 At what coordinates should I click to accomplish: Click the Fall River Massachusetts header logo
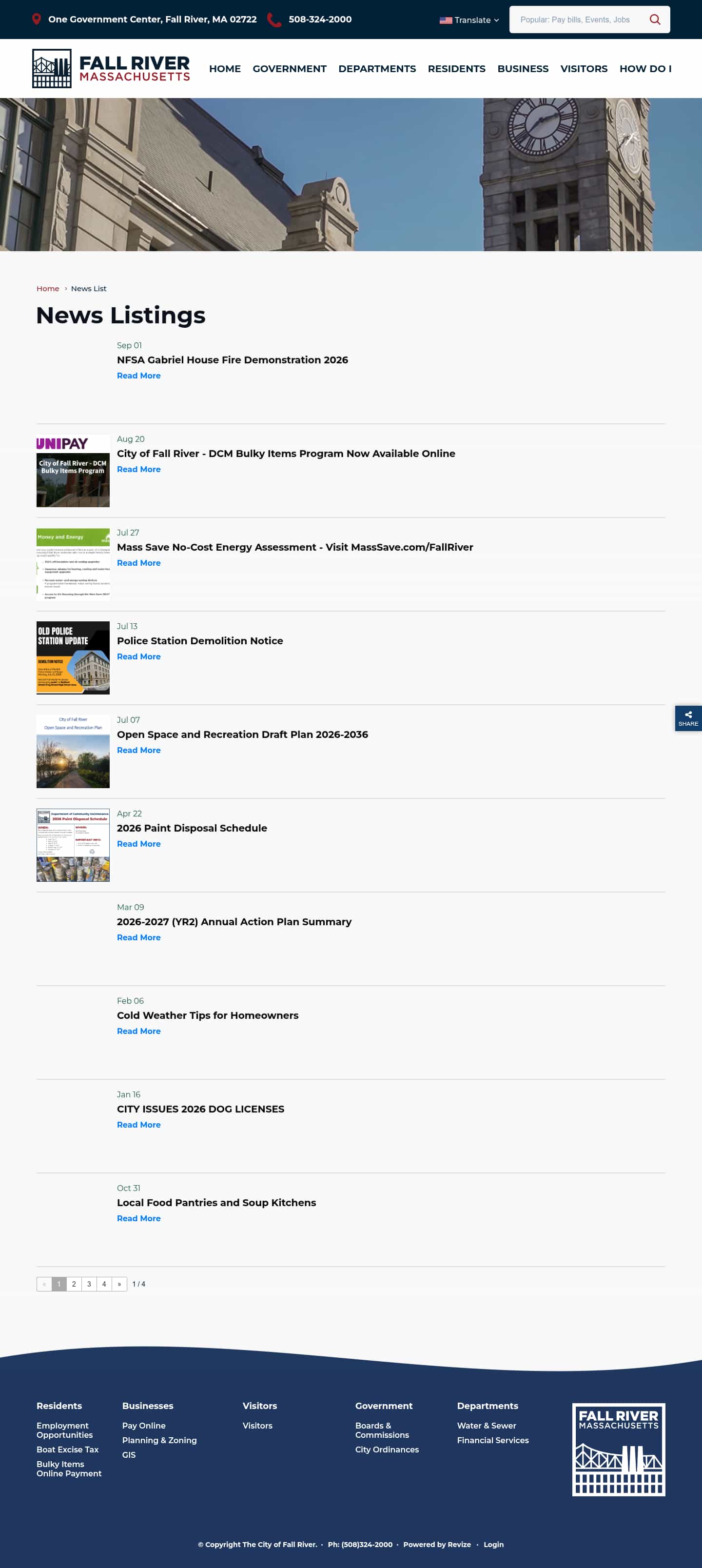click(x=111, y=68)
